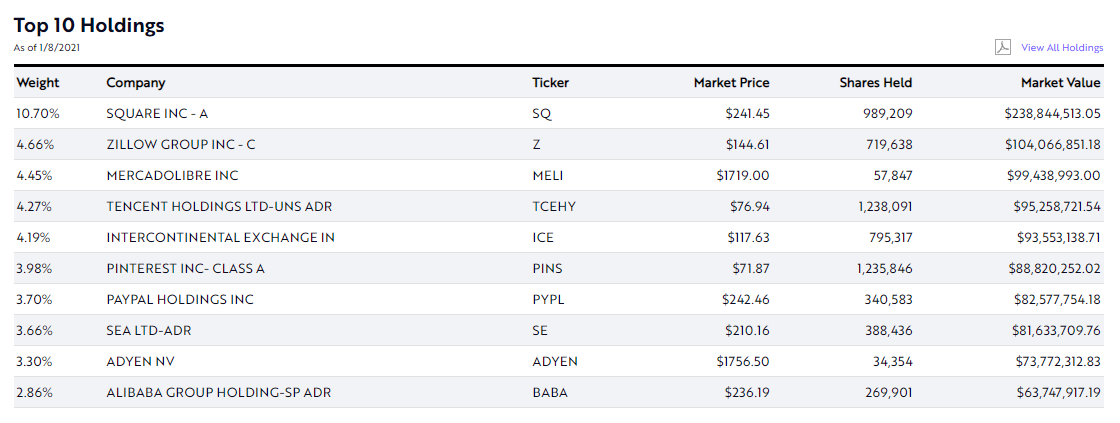
Task: Click the ADYEN ticker symbol
Action: click(x=555, y=362)
